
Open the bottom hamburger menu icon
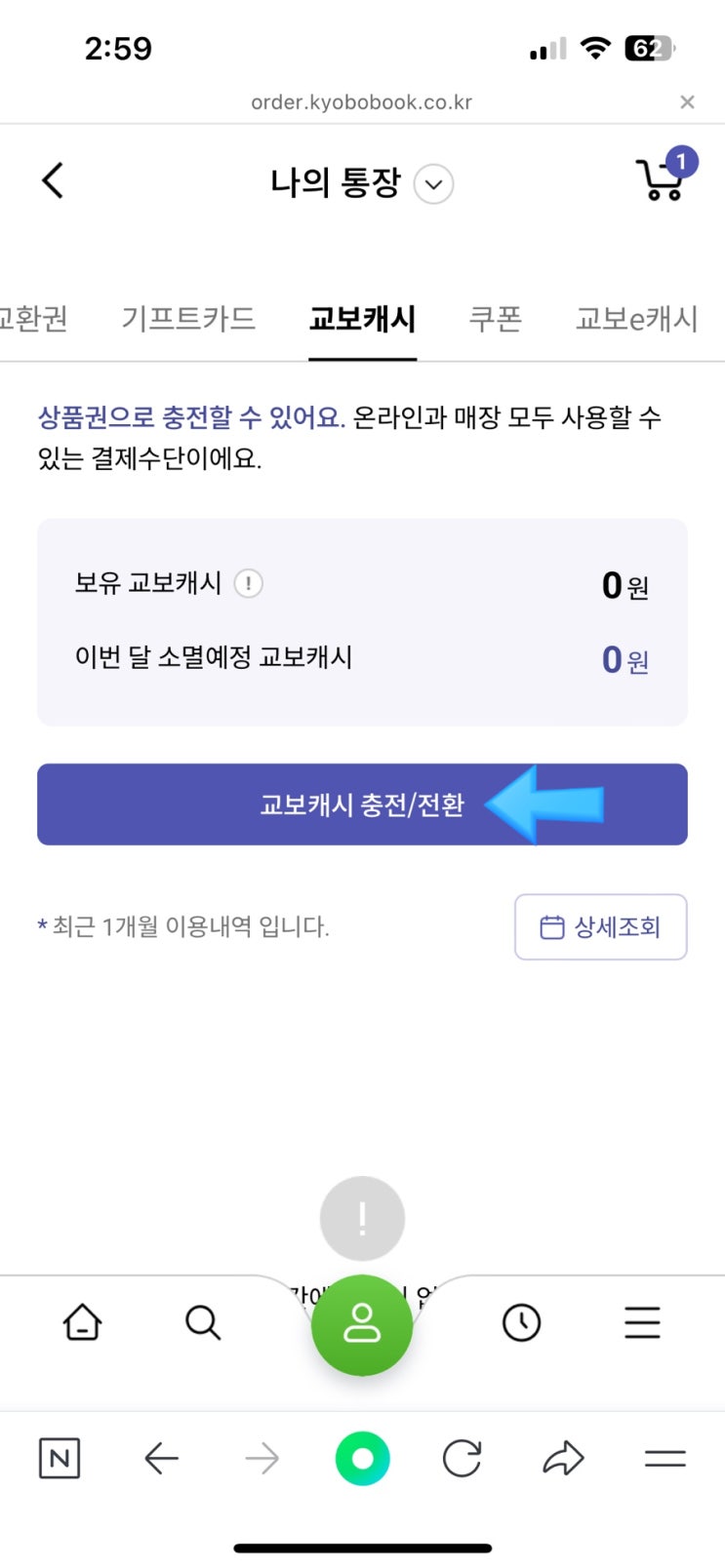642,1323
